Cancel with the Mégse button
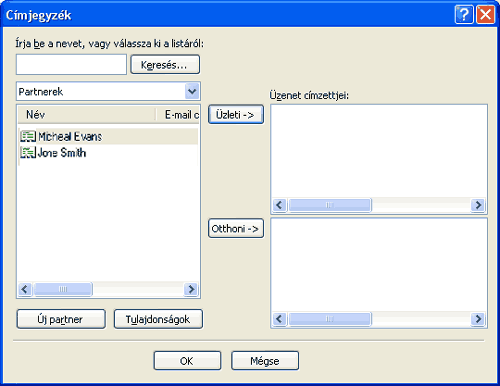 pos(265,361)
